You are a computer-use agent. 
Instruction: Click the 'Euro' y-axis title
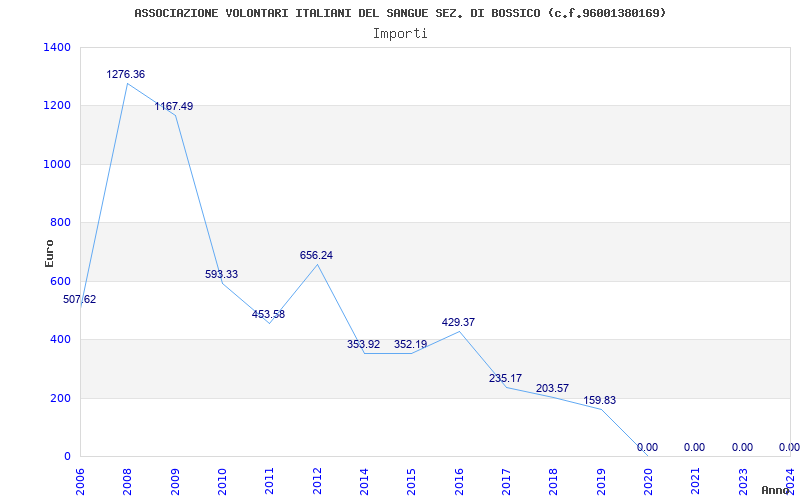[49, 253]
